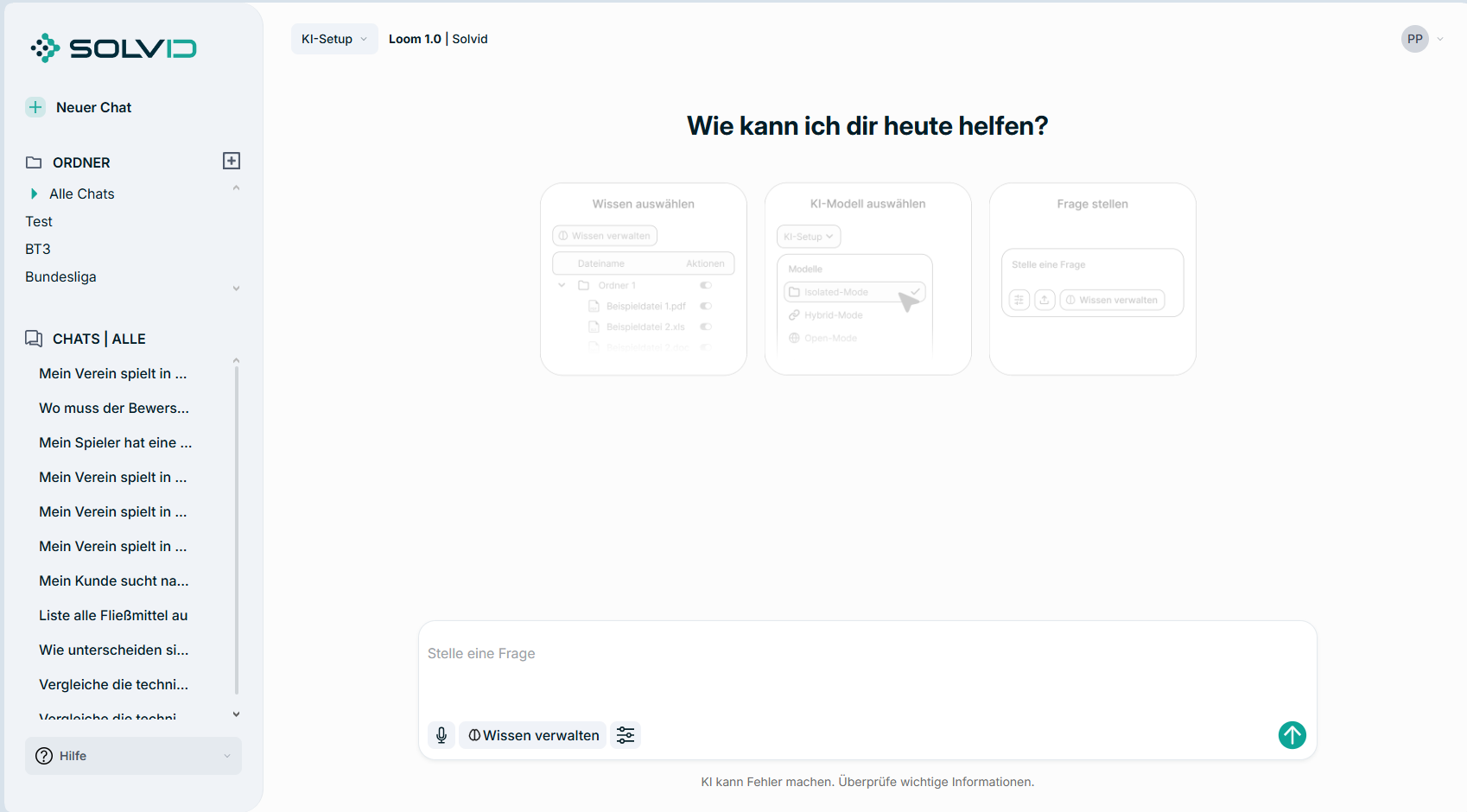Click the question mark icon next to Hilfe
This screenshot has height=812, width=1467.
coord(43,755)
